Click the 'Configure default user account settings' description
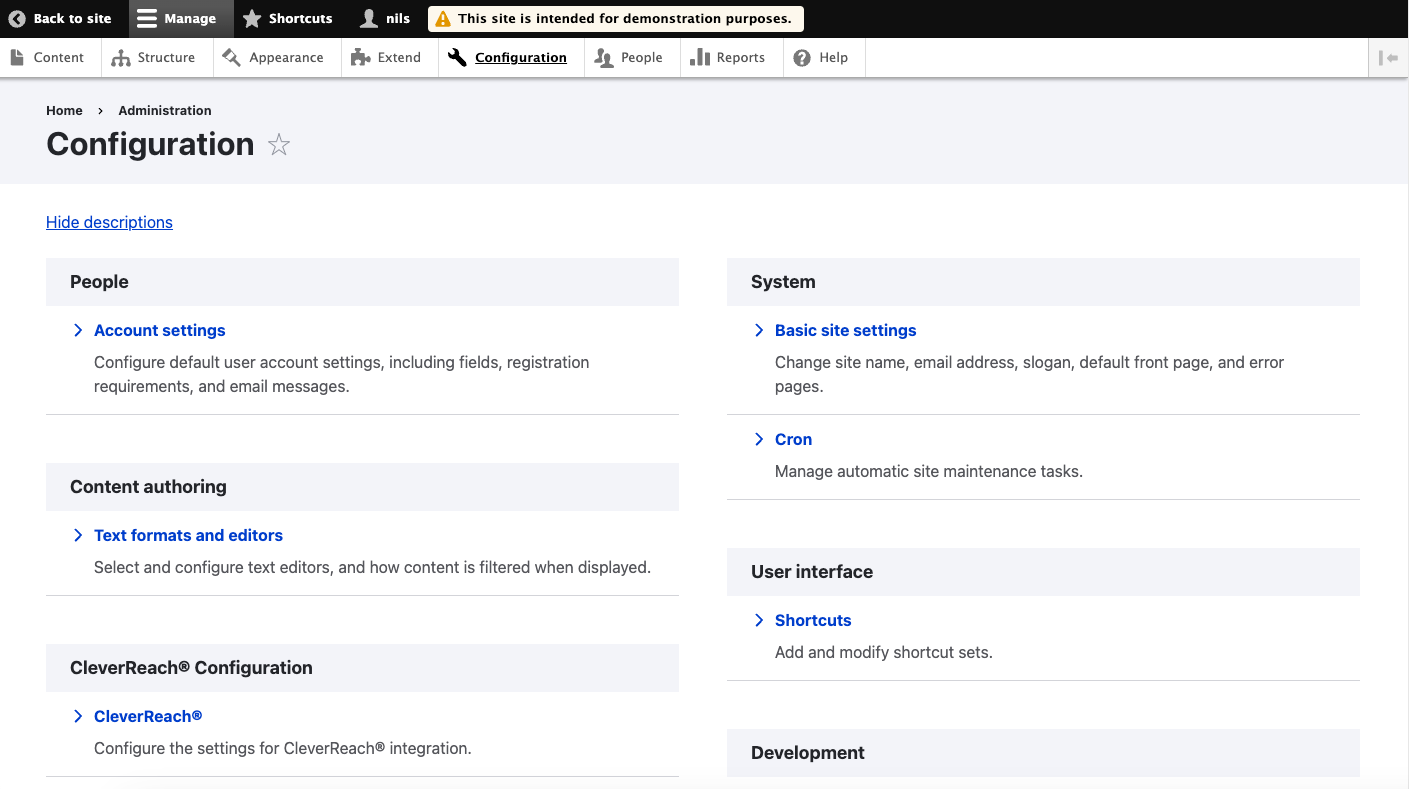1409x789 pixels. (x=342, y=374)
